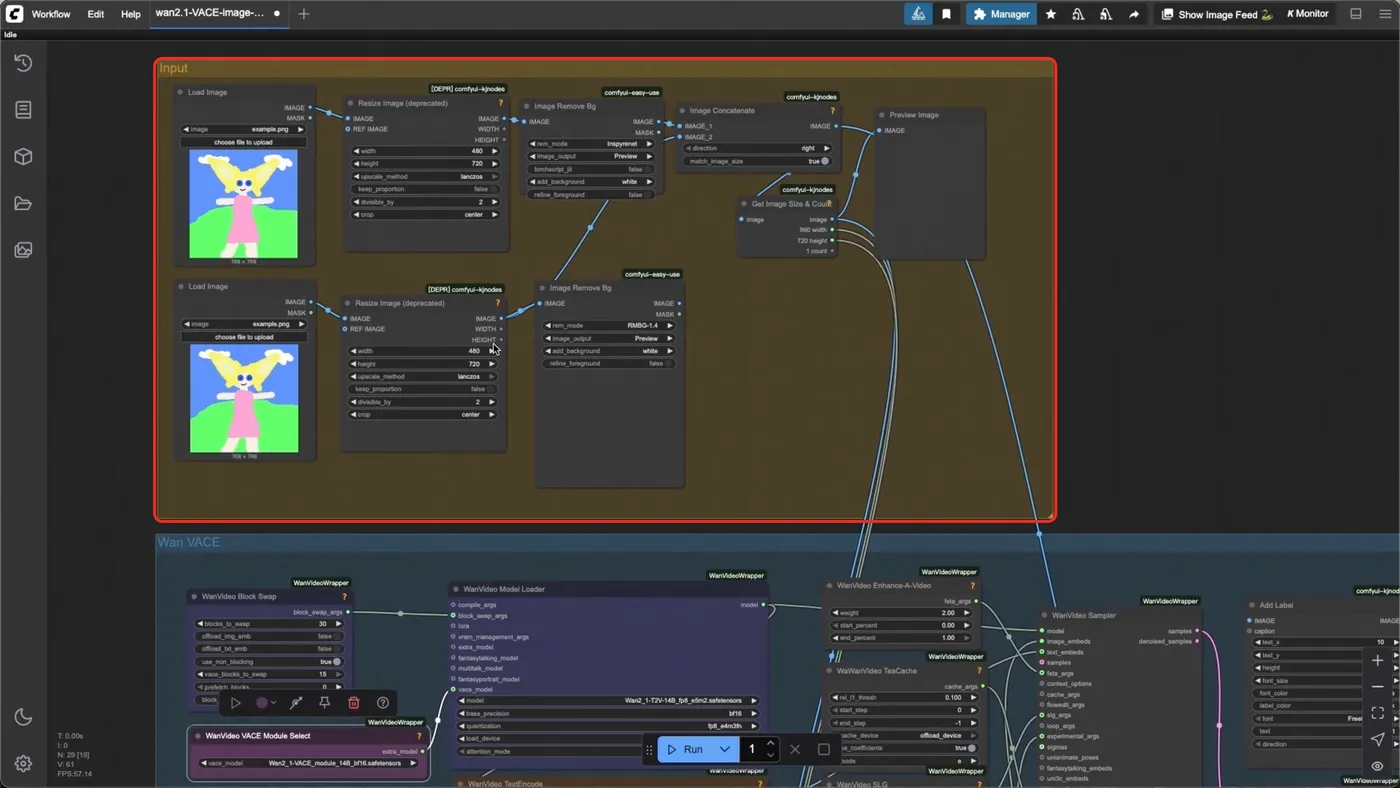Screen dimensions: 1400x788
Task: Open the node library cube icon
Action: [x=23, y=157]
